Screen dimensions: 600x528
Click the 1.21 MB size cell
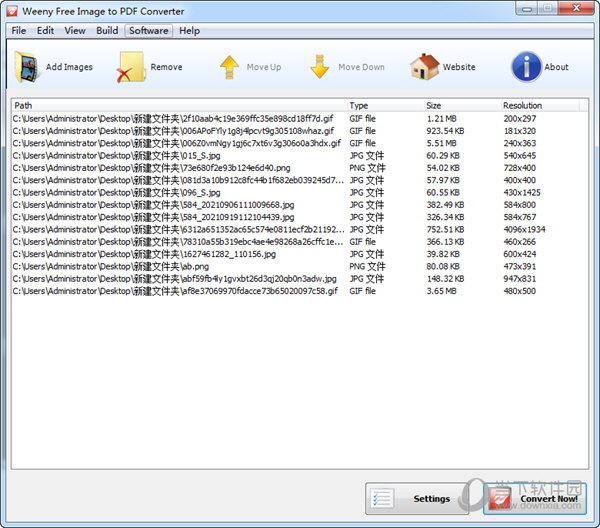pos(442,119)
